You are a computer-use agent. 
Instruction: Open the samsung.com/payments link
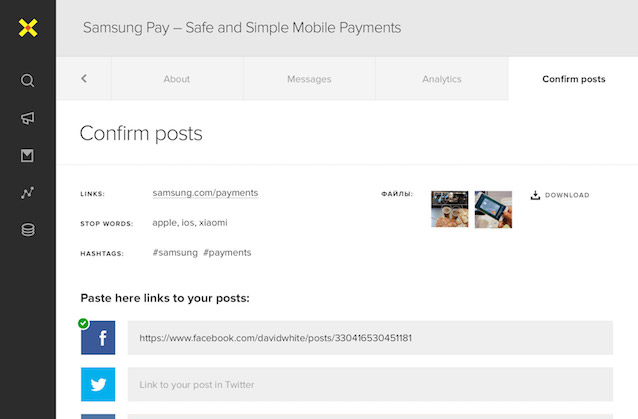tap(205, 193)
